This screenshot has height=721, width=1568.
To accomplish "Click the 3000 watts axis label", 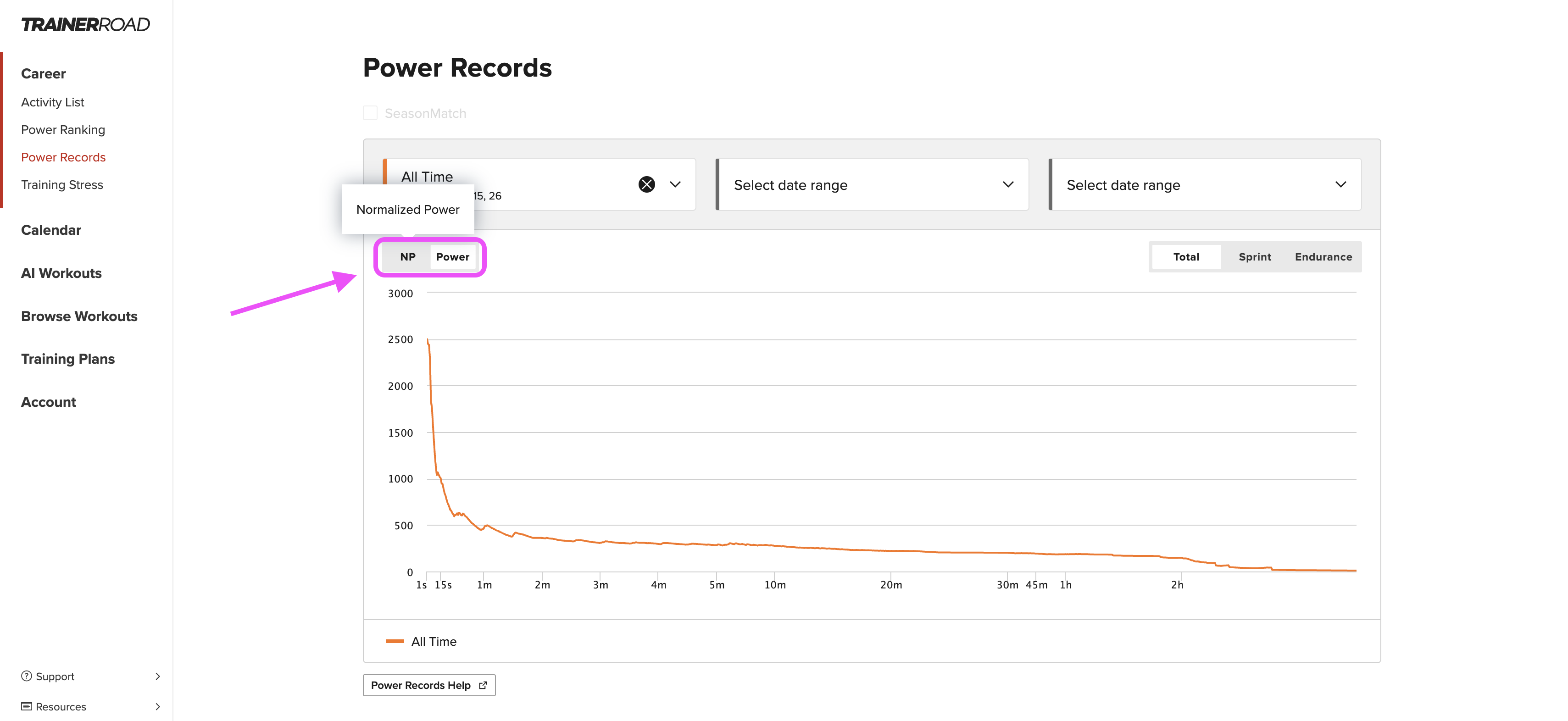I will tap(400, 293).
